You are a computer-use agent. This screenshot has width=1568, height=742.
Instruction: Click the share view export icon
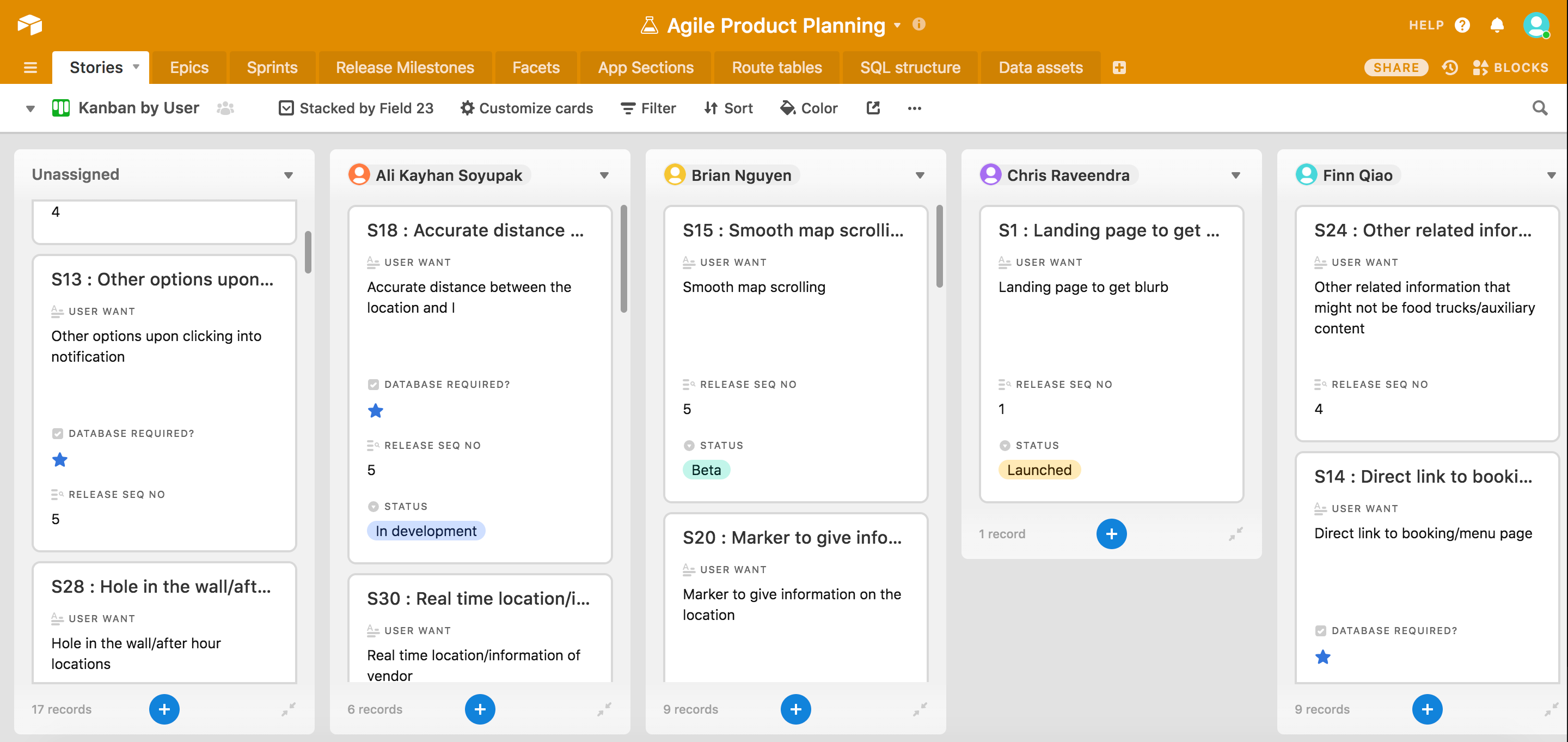[x=873, y=108]
